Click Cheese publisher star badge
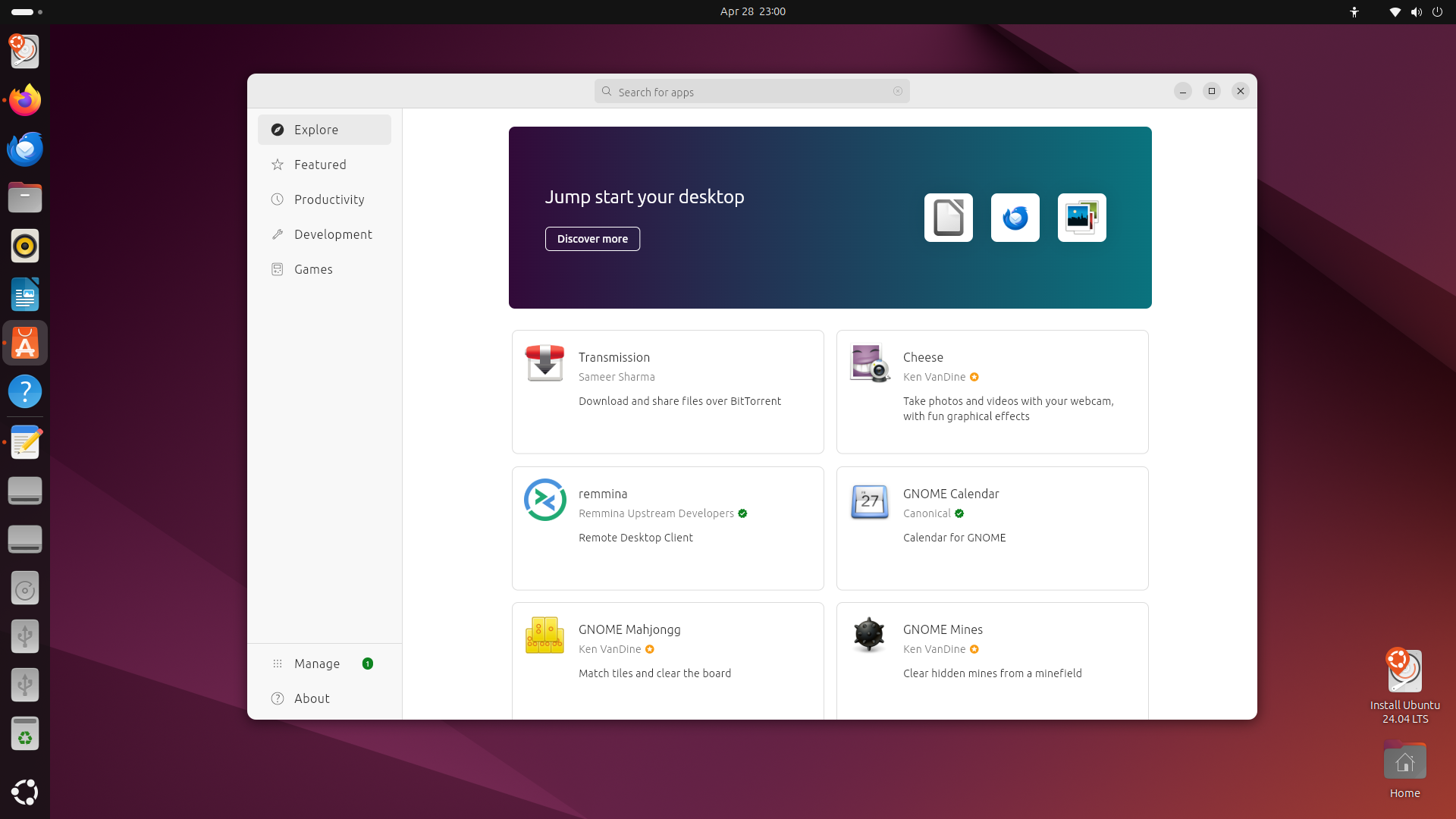This screenshot has height=819, width=1456. [x=974, y=377]
